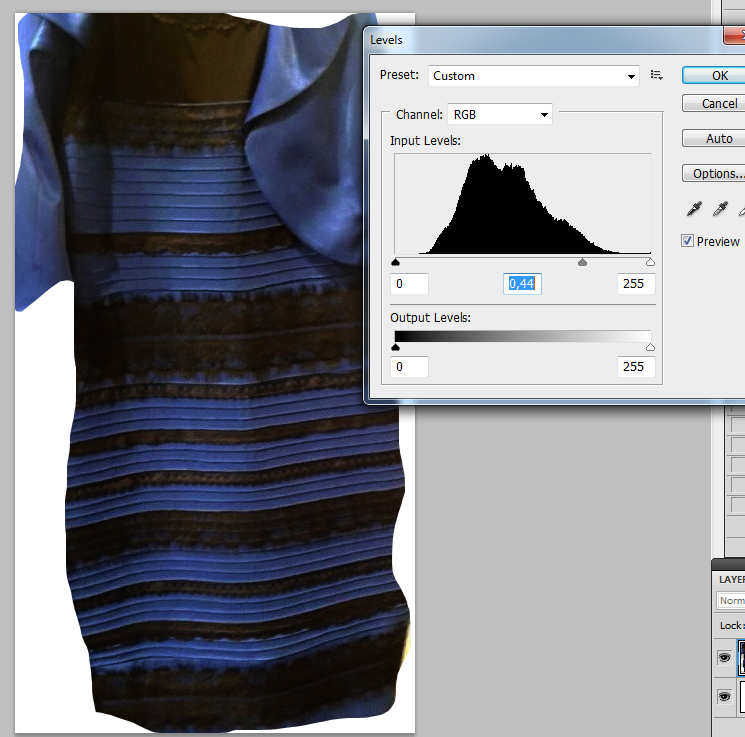Click the input black point triangle

pos(396,263)
